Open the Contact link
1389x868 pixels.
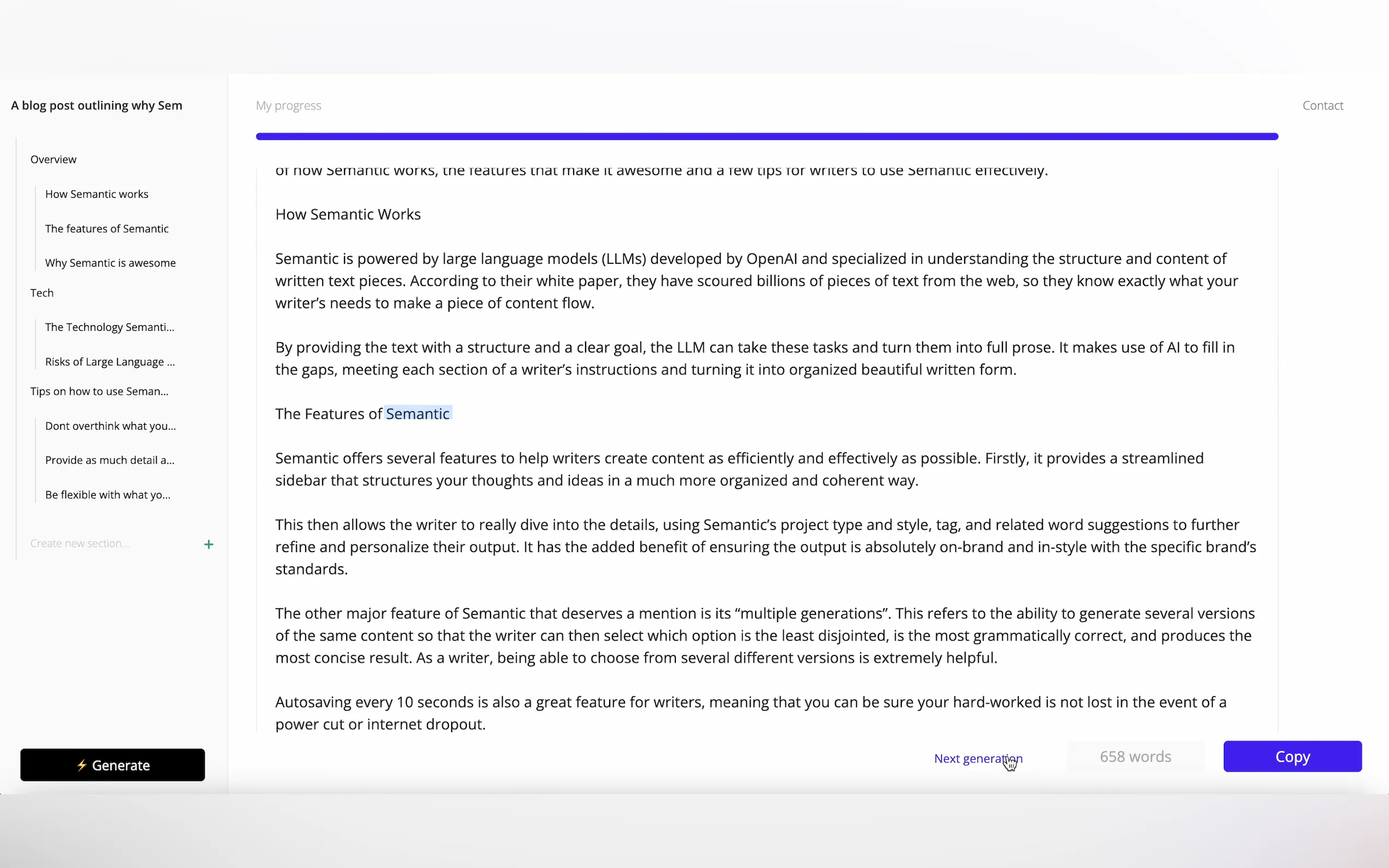[1322, 105]
